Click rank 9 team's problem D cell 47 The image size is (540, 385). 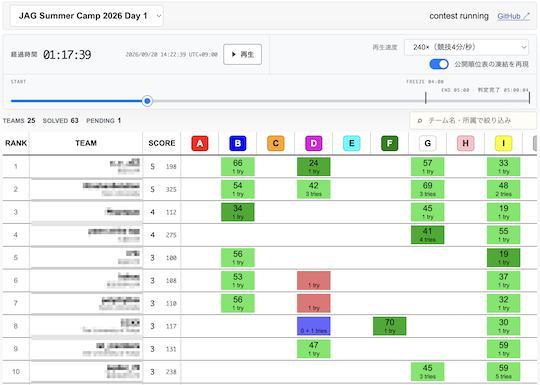click(x=314, y=349)
